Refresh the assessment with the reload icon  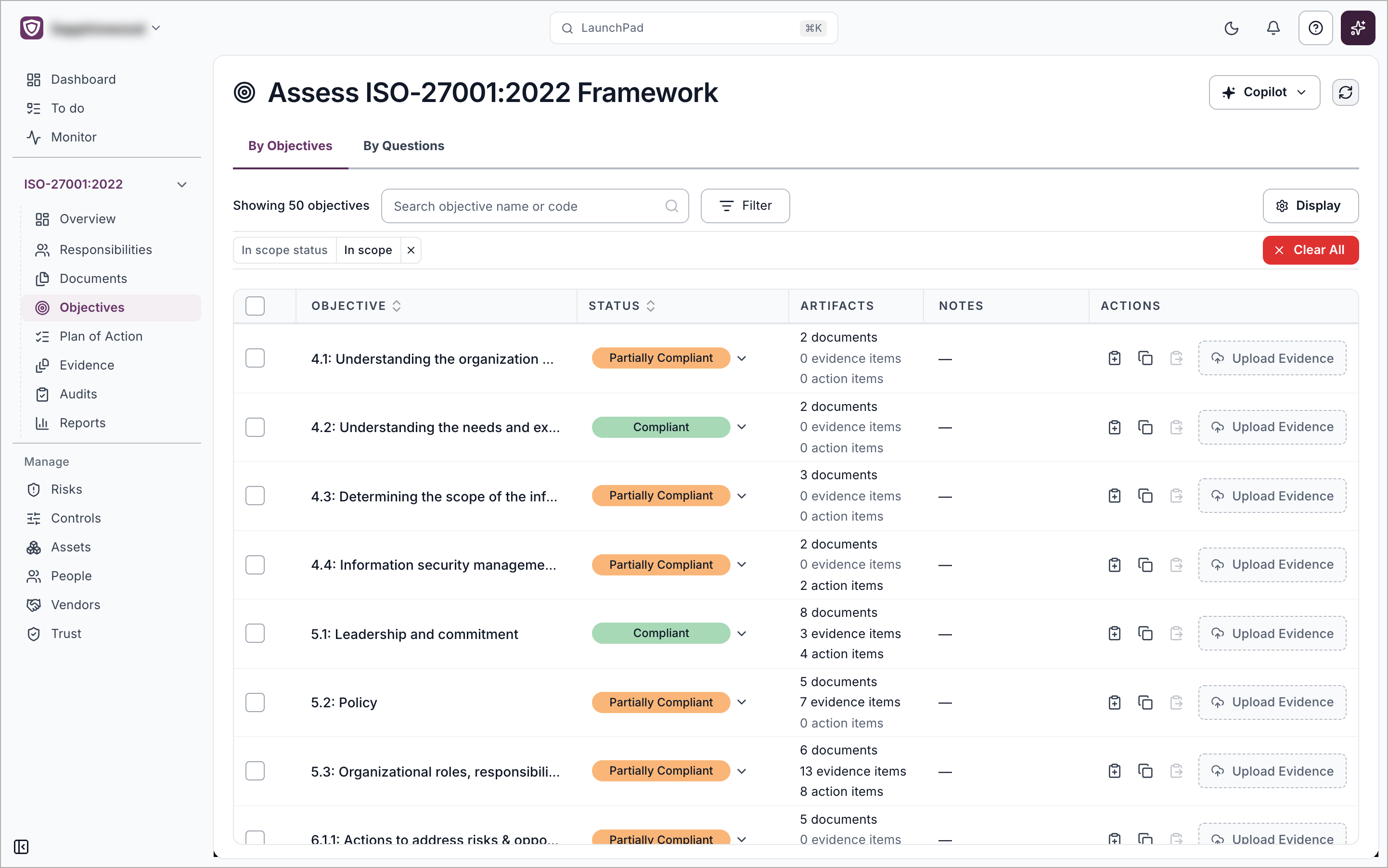click(1346, 92)
